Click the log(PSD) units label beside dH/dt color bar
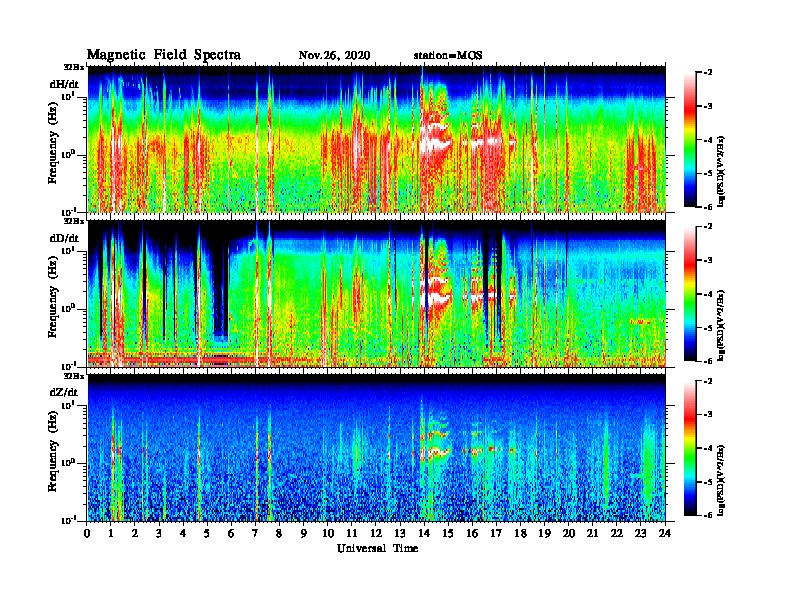This screenshot has width=792, height=612. point(722,171)
